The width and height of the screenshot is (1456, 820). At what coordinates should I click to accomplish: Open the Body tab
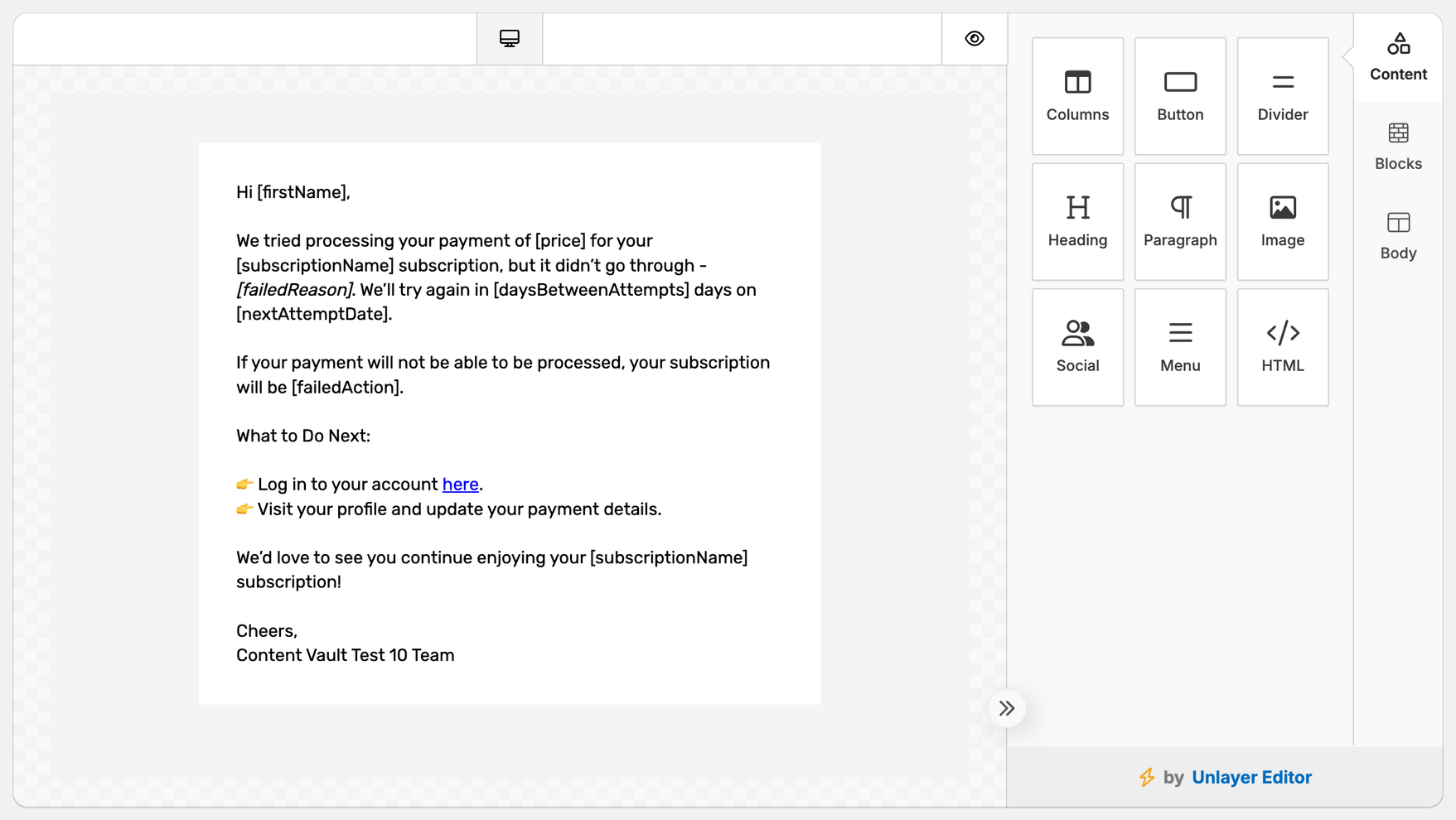[1398, 236]
